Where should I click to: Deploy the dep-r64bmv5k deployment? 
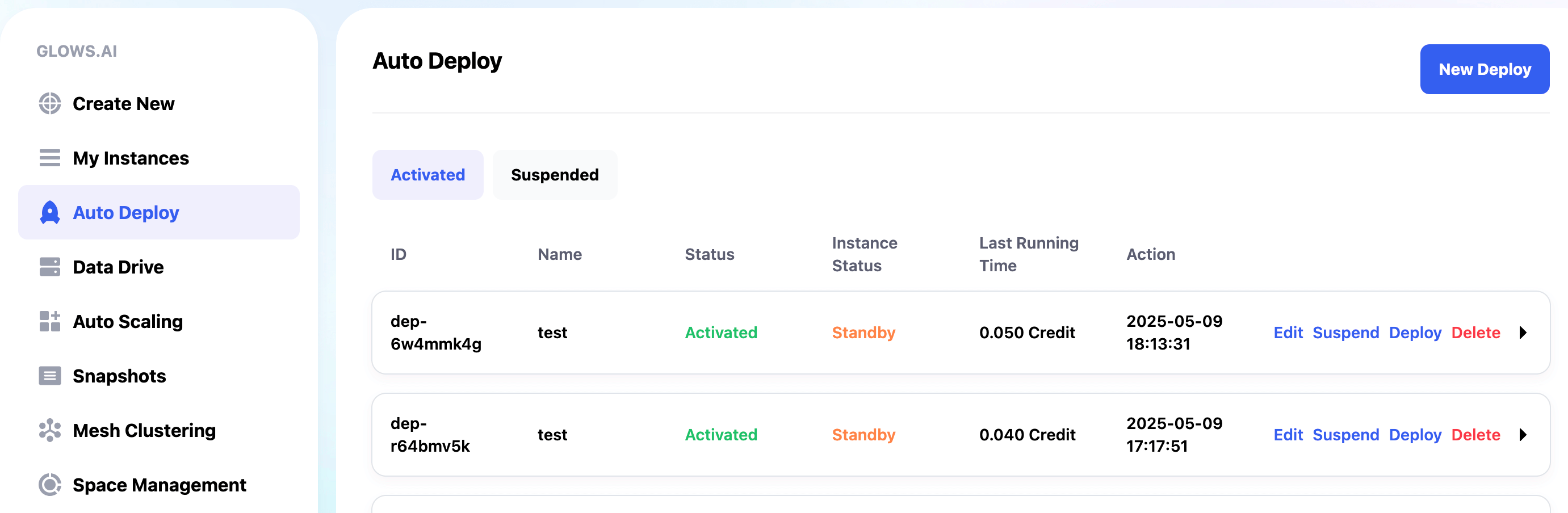pos(1415,435)
